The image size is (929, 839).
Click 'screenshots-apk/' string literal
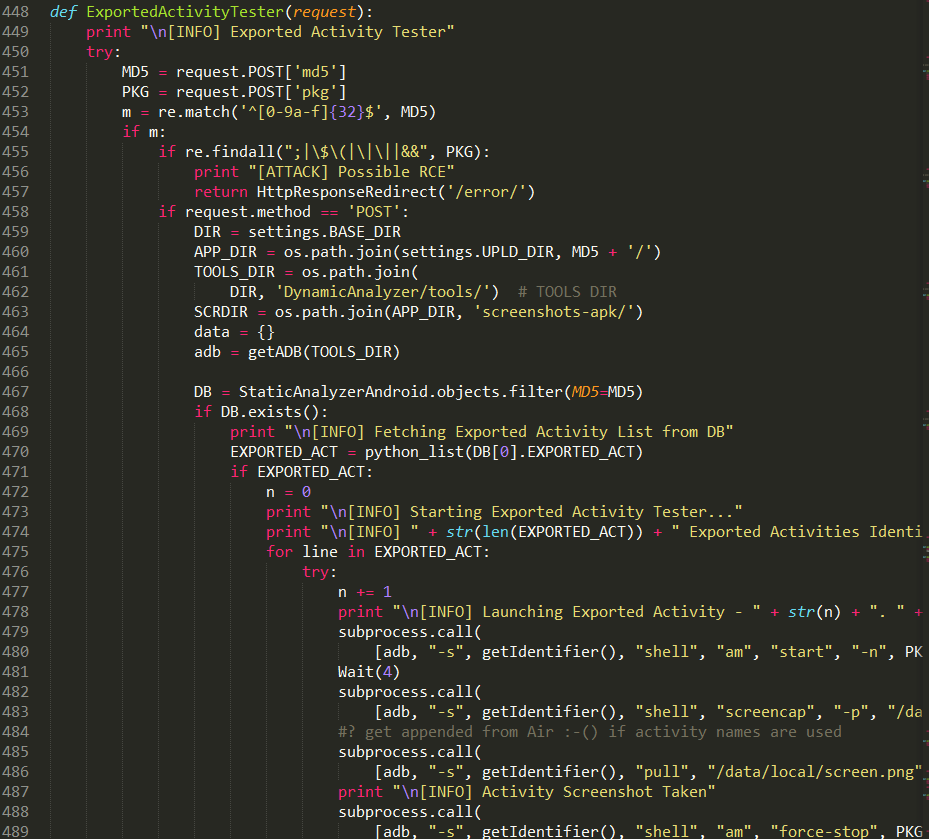pyautogui.click(x=554, y=312)
